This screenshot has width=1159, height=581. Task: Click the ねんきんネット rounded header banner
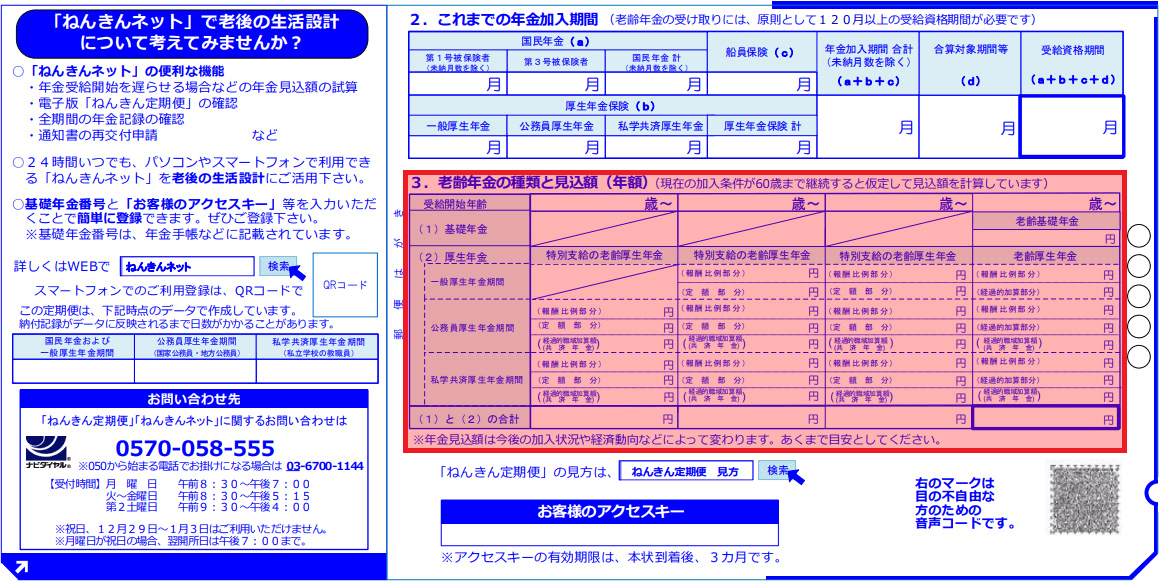[192, 34]
